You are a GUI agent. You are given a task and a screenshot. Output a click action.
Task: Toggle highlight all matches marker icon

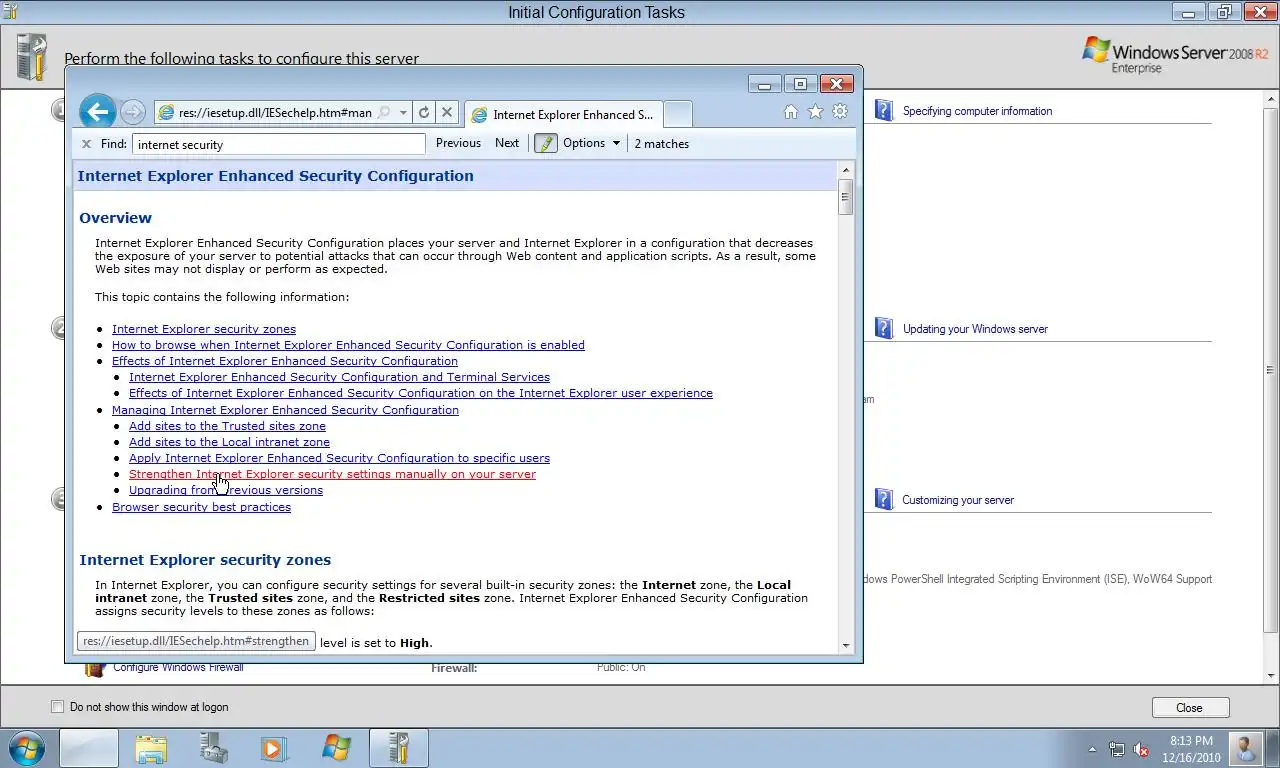[x=545, y=143]
